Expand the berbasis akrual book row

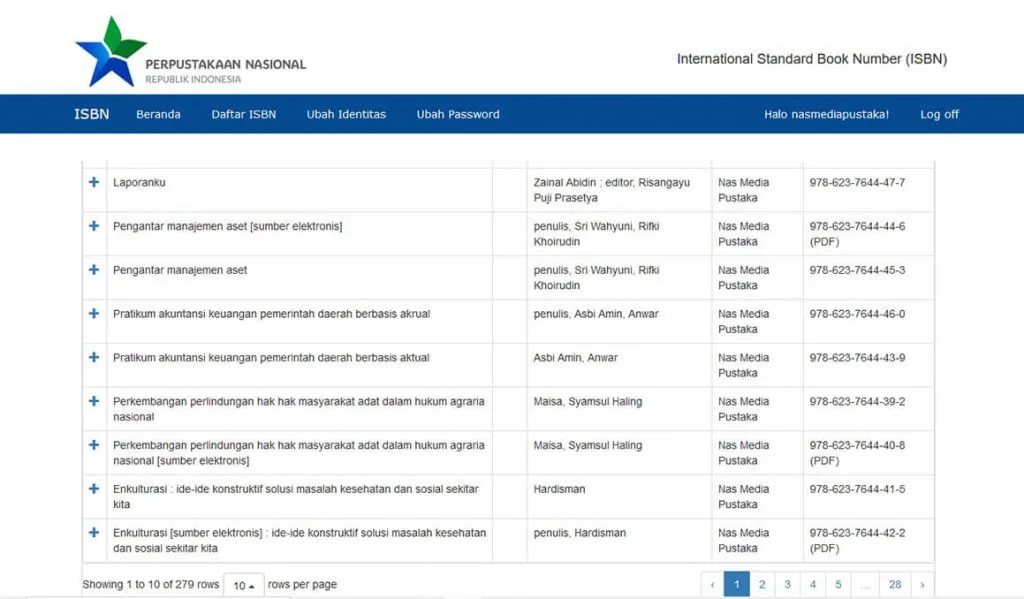94,314
